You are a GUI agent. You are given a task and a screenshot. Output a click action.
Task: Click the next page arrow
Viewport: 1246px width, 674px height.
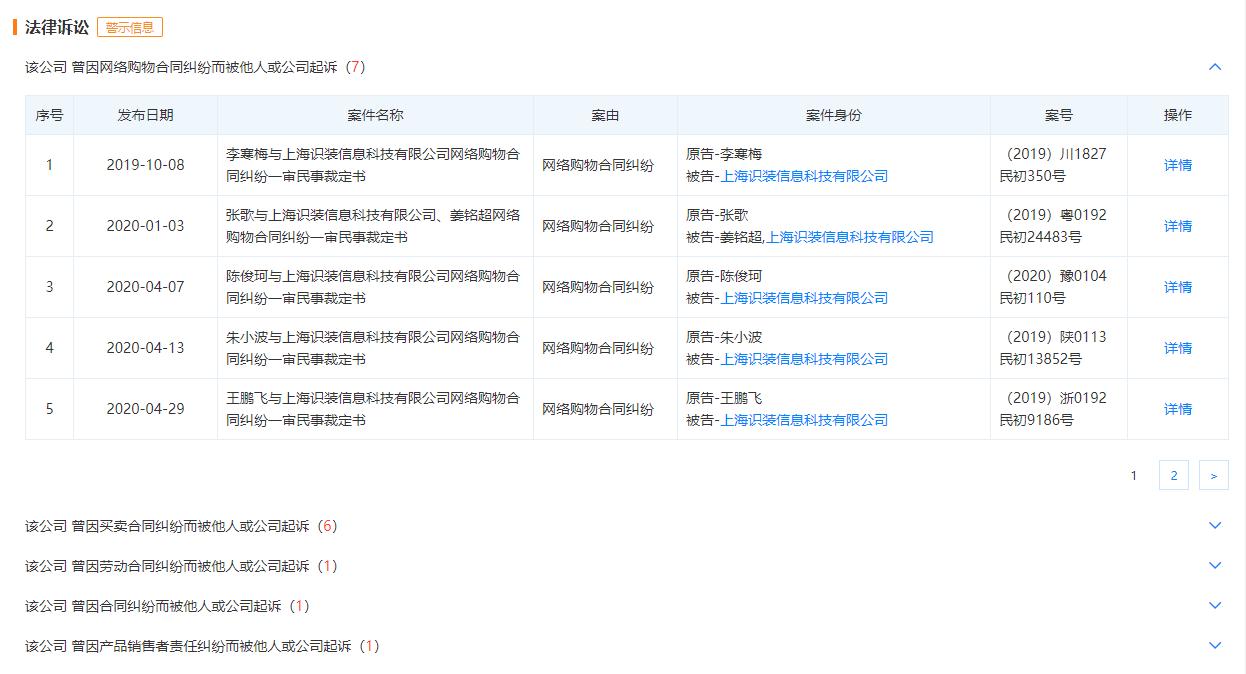(x=1214, y=474)
